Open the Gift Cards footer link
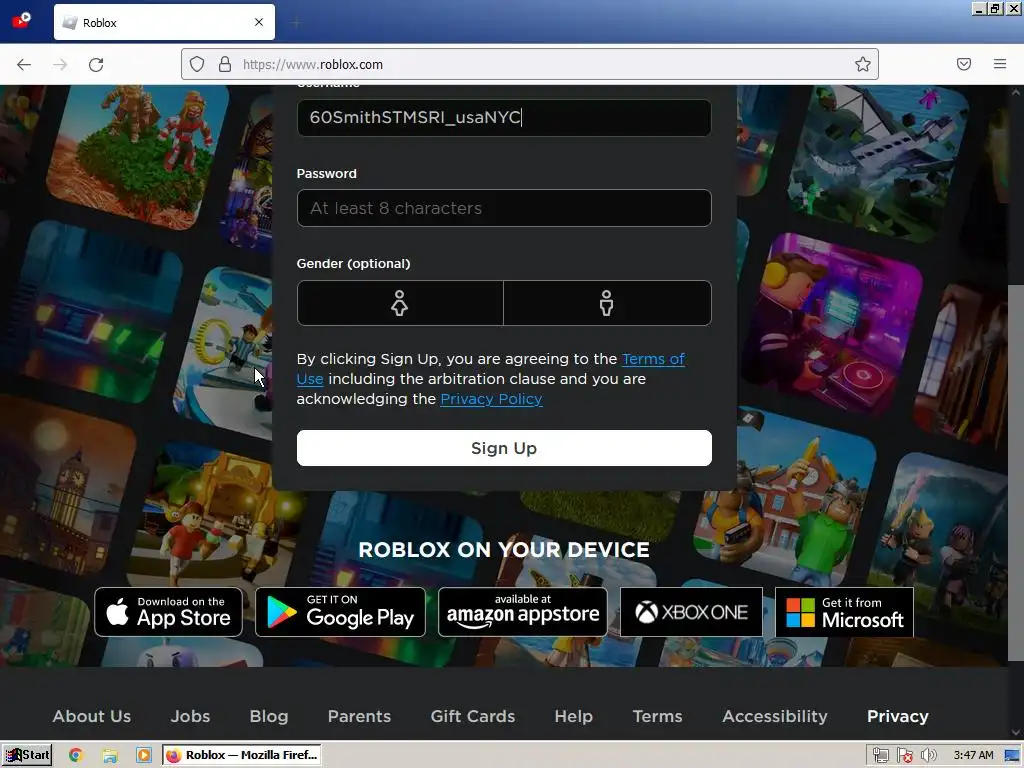The width and height of the screenshot is (1024, 768). coord(473,716)
